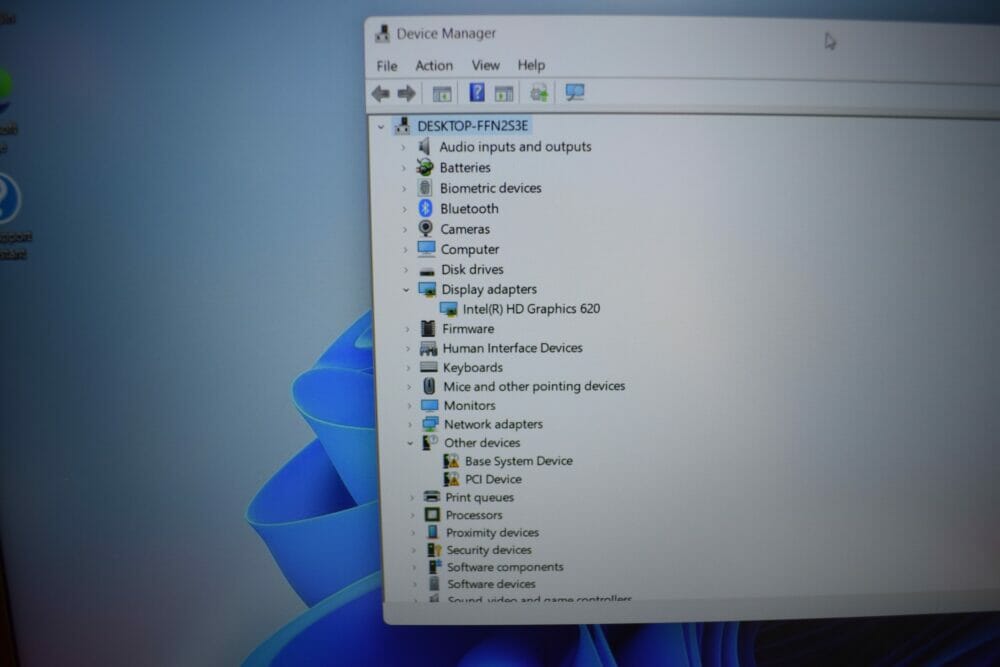
Task: Click the Processors chip icon
Action: pos(432,514)
